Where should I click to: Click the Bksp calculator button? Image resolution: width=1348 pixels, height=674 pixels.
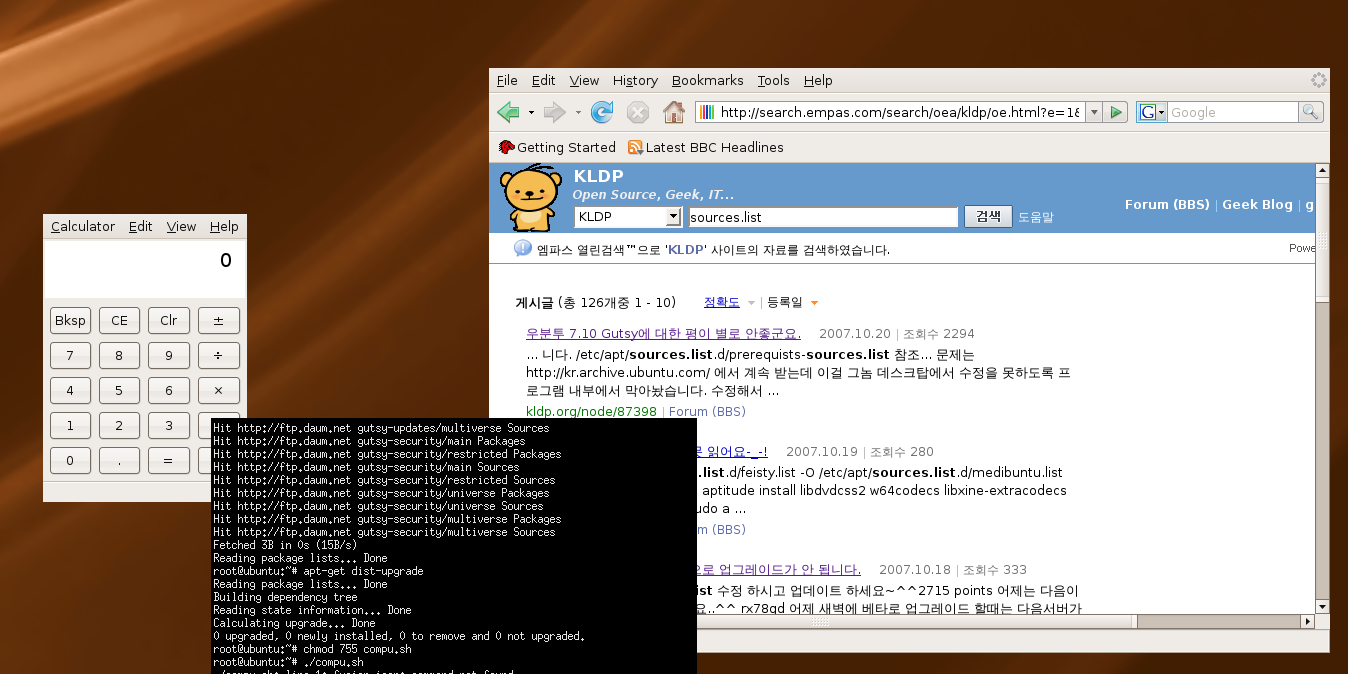point(70,320)
